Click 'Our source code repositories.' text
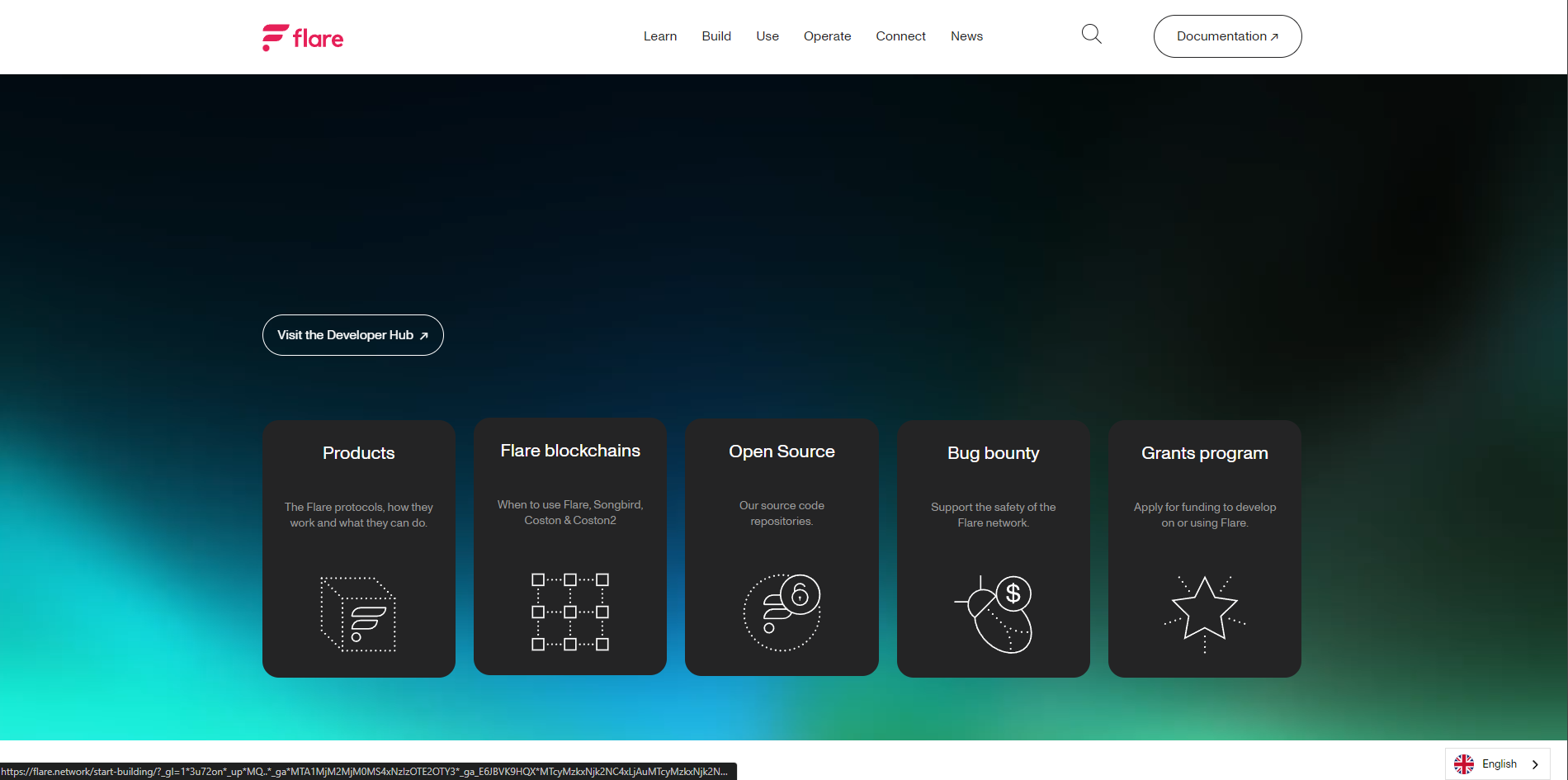The height and width of the screenshot is (780, 1568). (782, 513)
